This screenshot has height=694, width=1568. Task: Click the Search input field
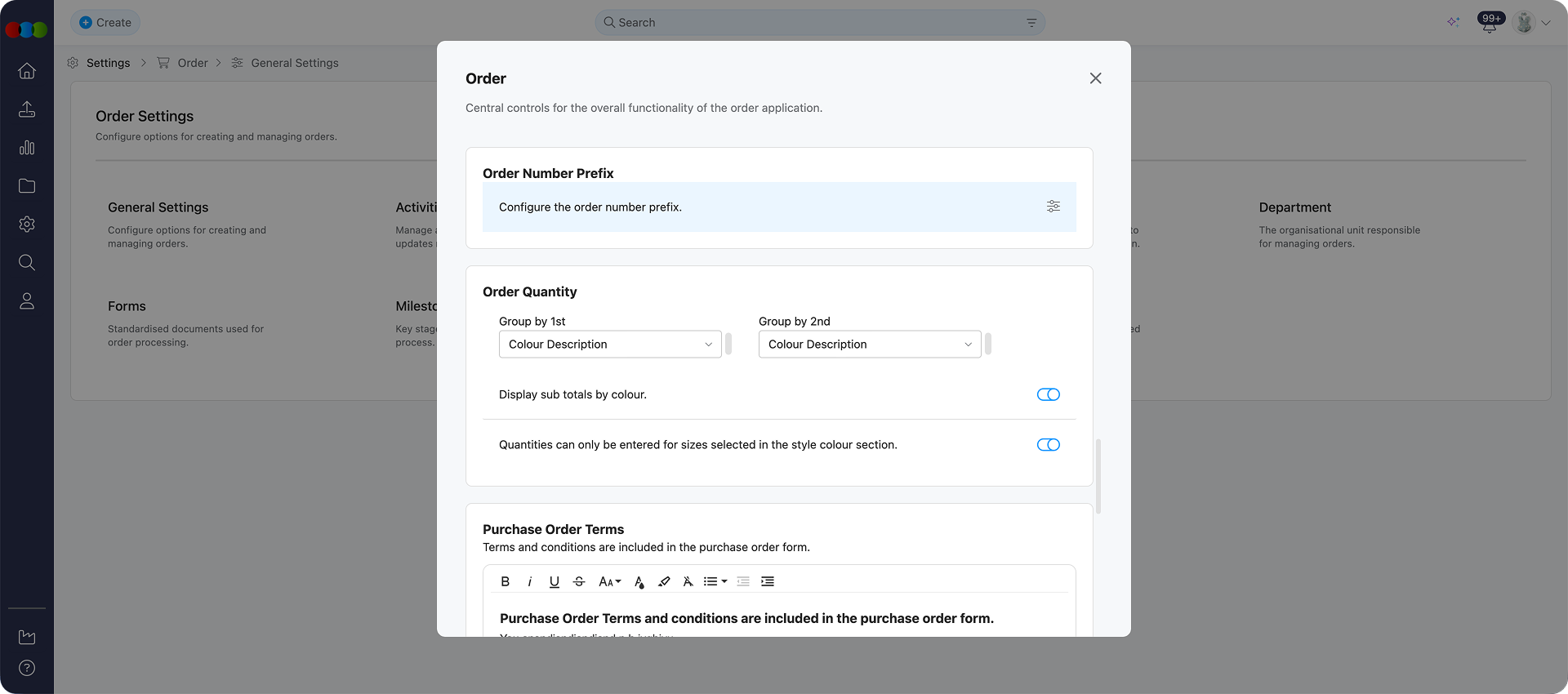(817, 23)
